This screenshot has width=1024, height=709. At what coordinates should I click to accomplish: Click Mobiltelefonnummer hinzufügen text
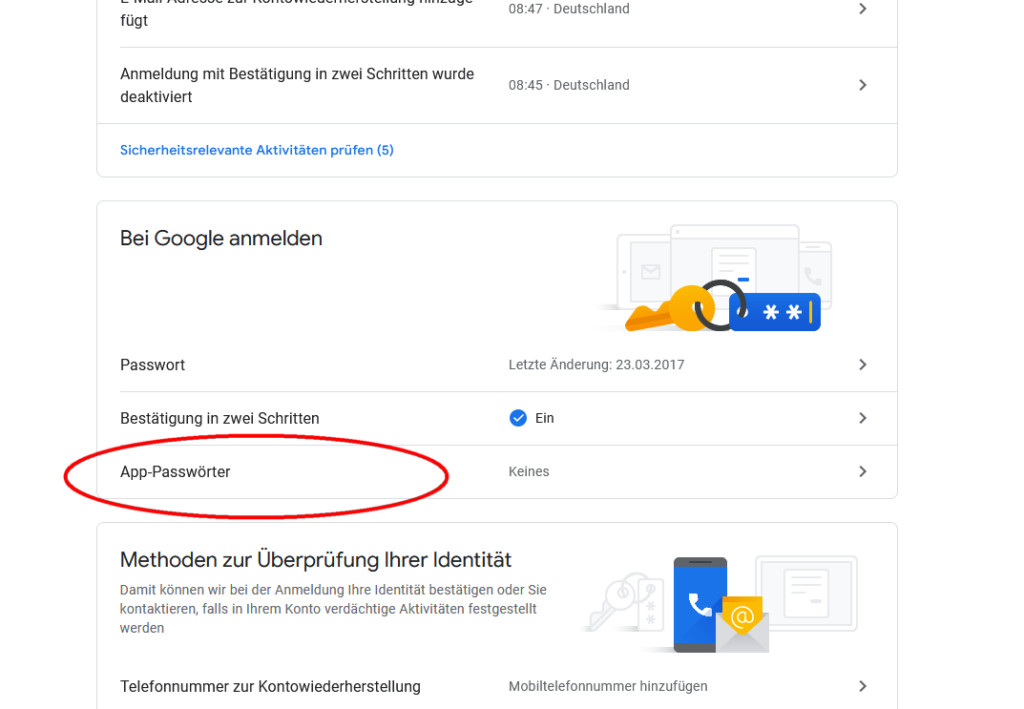pyautogui.click(x=607, y=686)
